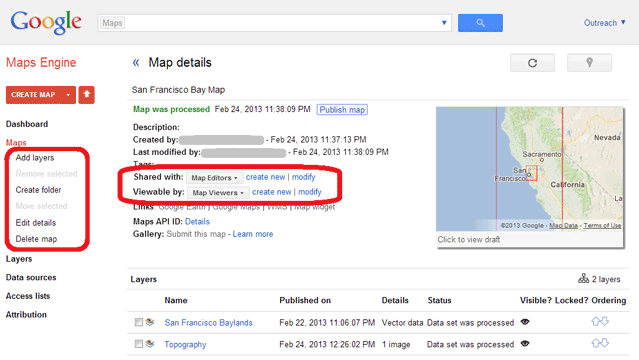The image size is (639, 360).
Task: Click the blue search magnifier button
Action: tap(480, 23)
